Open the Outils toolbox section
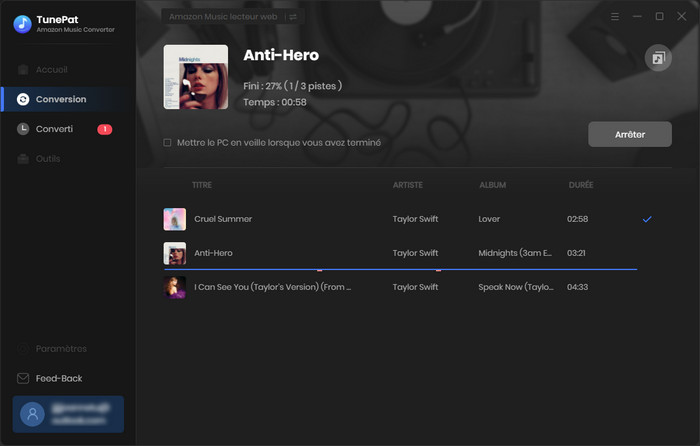Image resolution: width=700 pixels, height=446 pixels. click(x=48, y=159)
